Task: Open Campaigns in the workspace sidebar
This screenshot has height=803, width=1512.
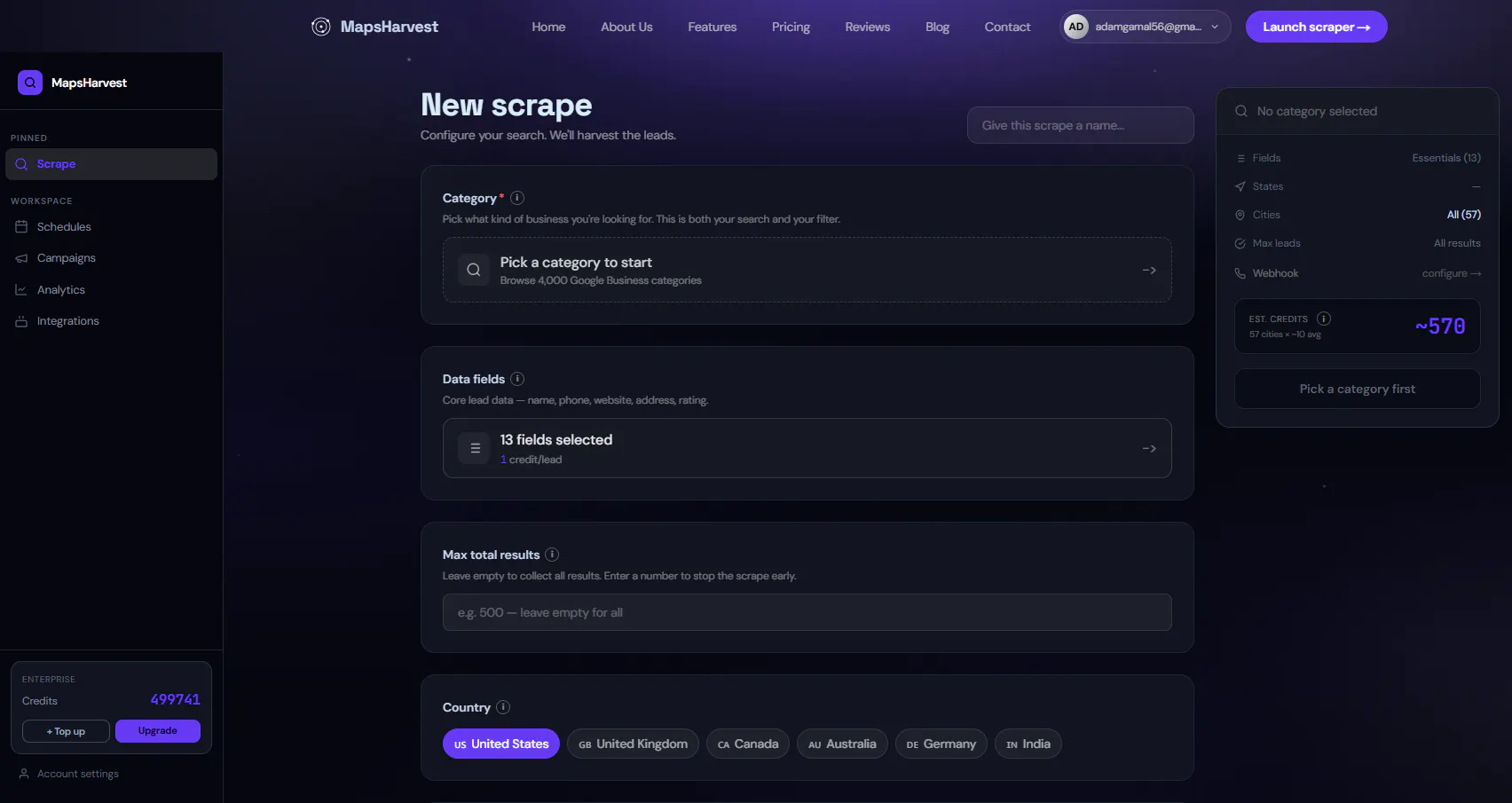Action: [111, 258]
